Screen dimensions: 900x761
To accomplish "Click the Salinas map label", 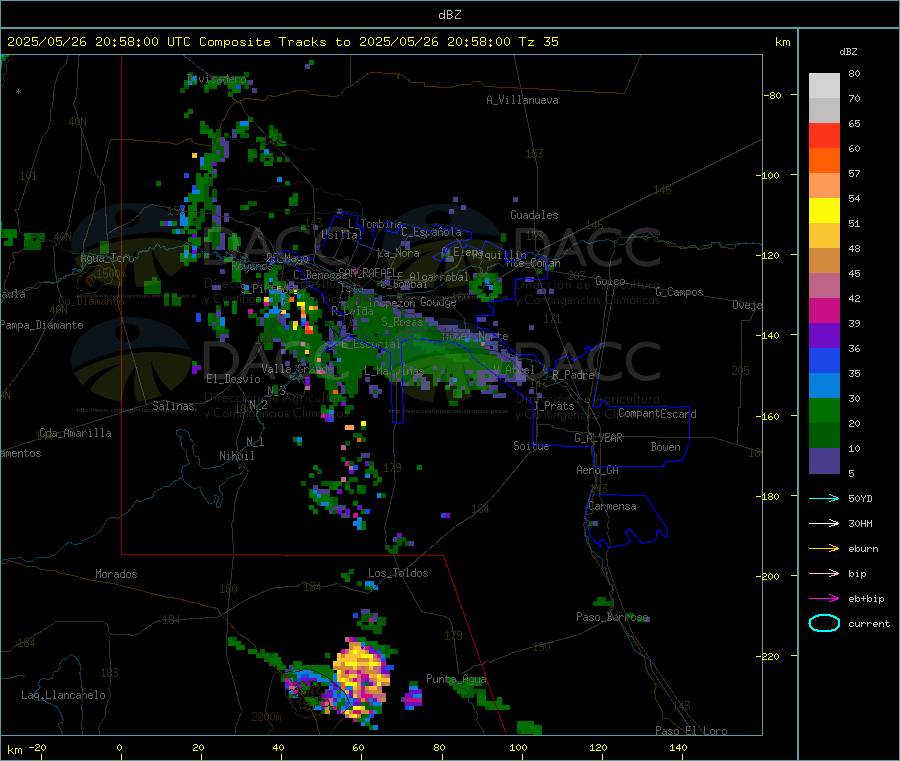I will [x=173, y=406].
